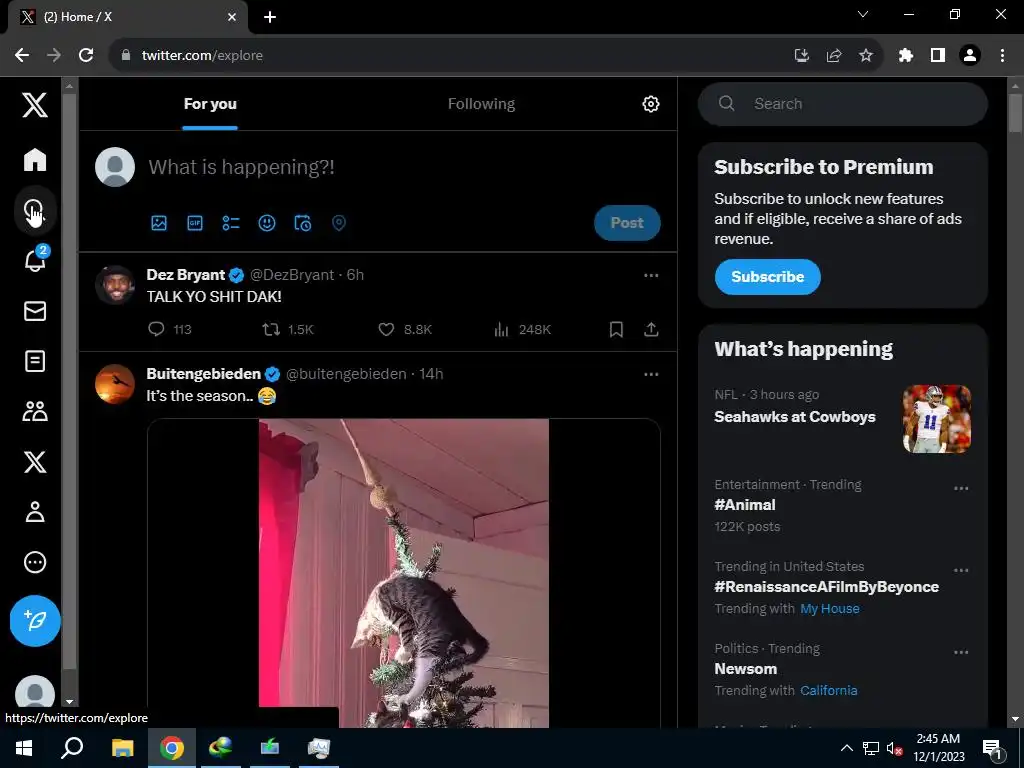The height and width of the screenshot is (768, 1024).
Task: Open Communities people icon
Action: coord(35,411)
